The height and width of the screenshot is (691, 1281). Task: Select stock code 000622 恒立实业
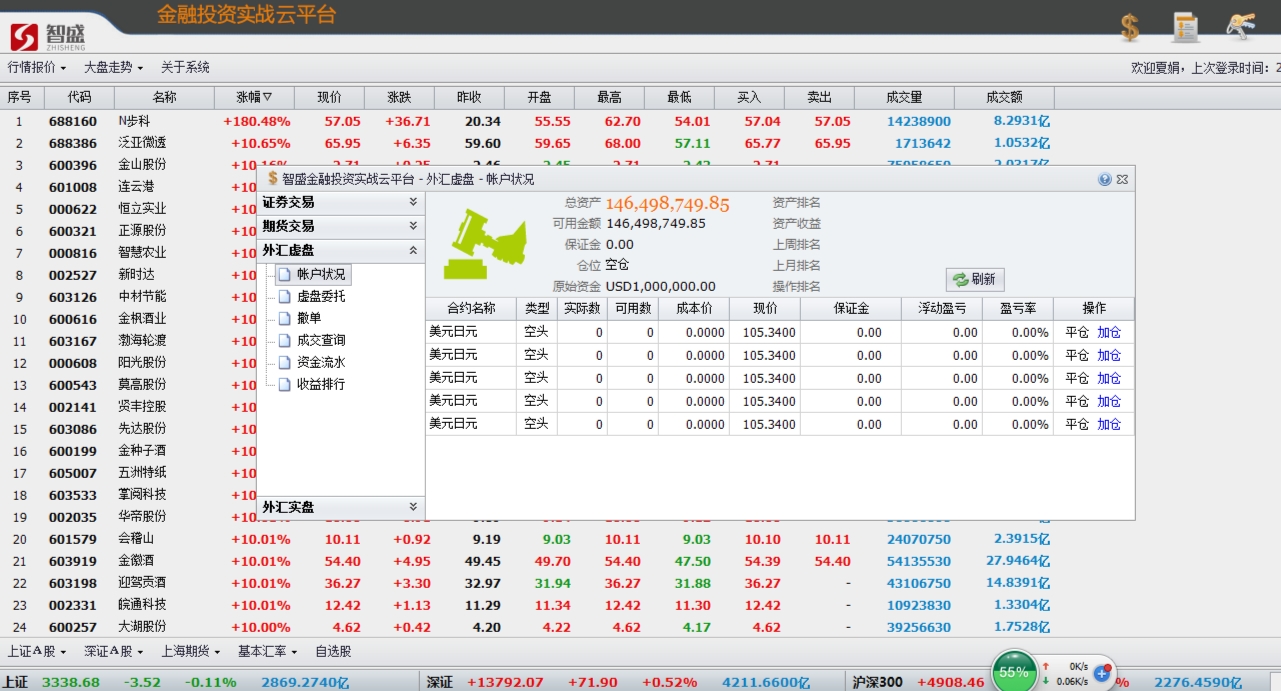coord(73,209)
